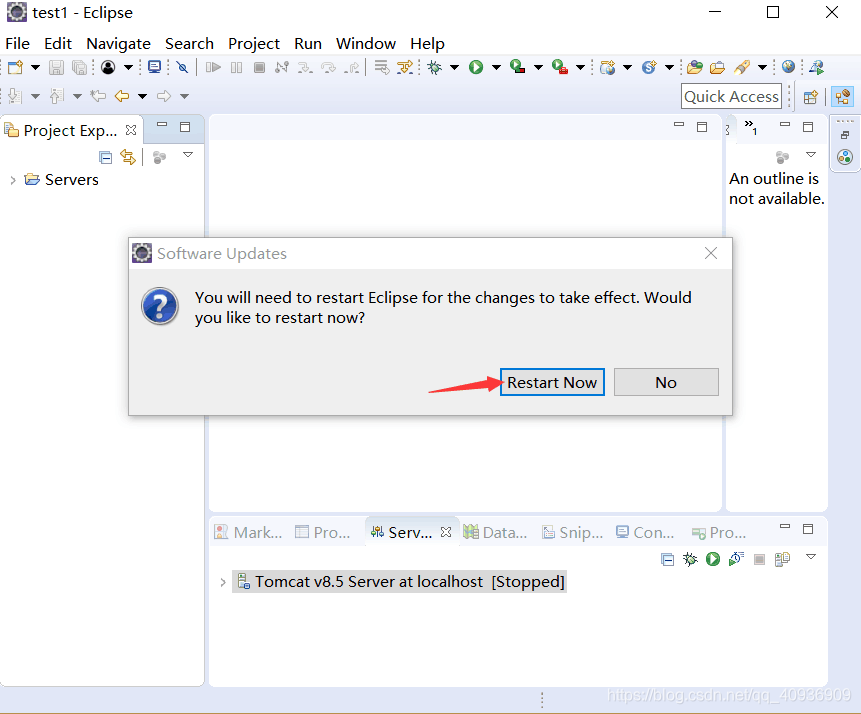
Task: Click the Last Edit Location icon
Action: [98, 96]
